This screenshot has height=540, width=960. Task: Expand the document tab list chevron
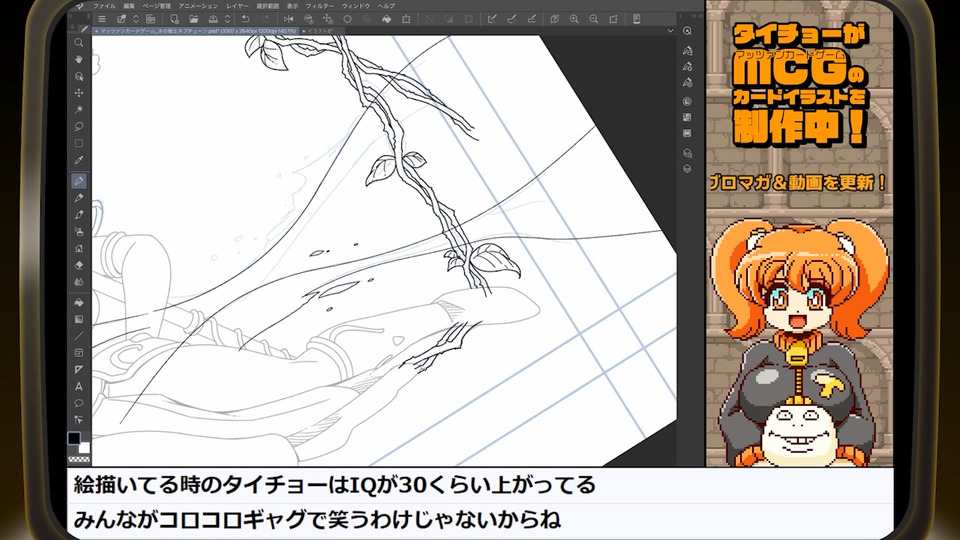[x=670, y=31]
